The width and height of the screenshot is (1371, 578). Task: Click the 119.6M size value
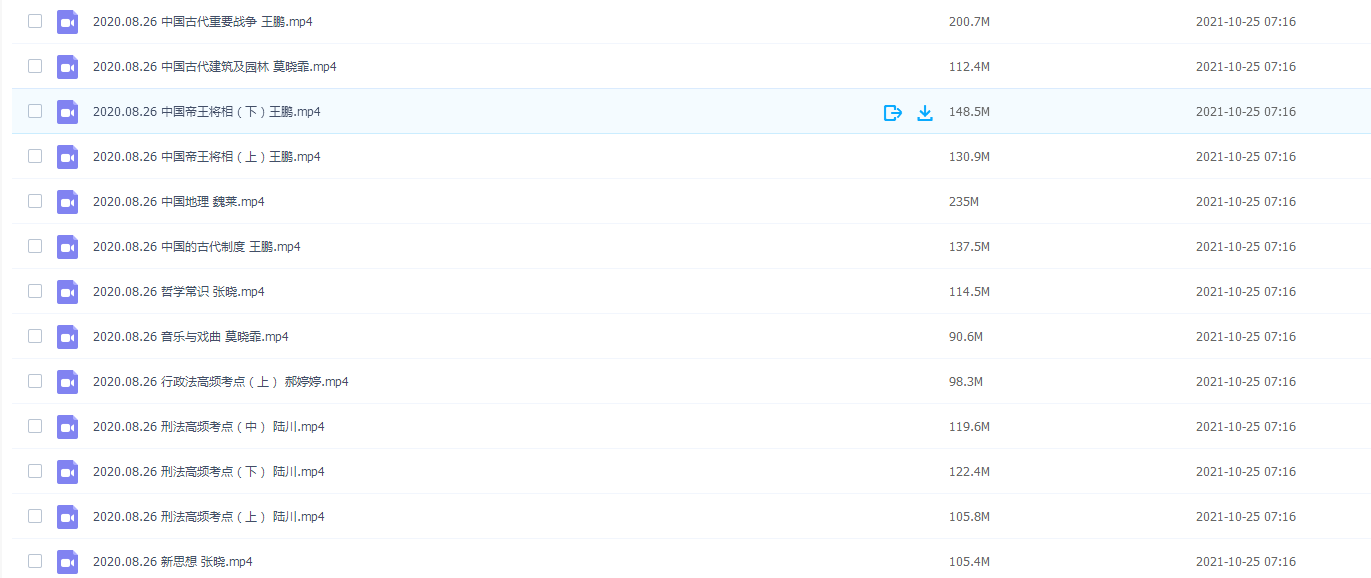(969, 427)
